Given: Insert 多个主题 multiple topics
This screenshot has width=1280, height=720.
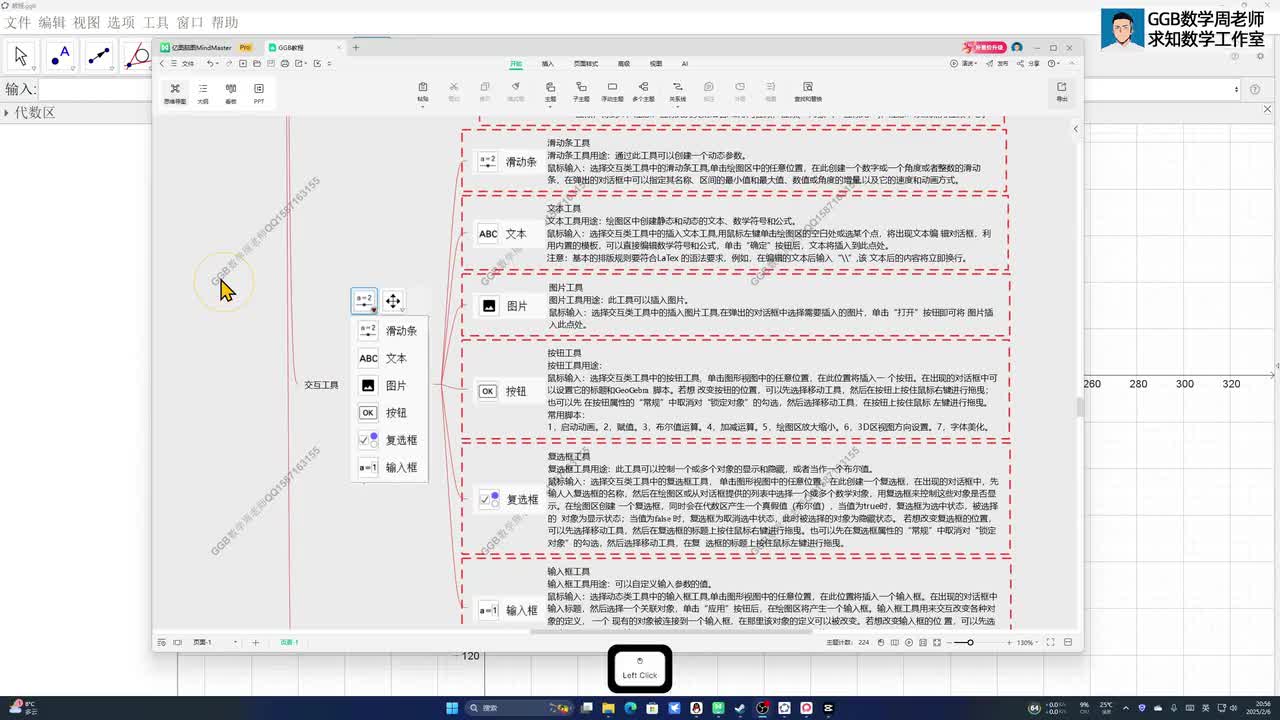Looking at the screenshot, I should [644, 91].
